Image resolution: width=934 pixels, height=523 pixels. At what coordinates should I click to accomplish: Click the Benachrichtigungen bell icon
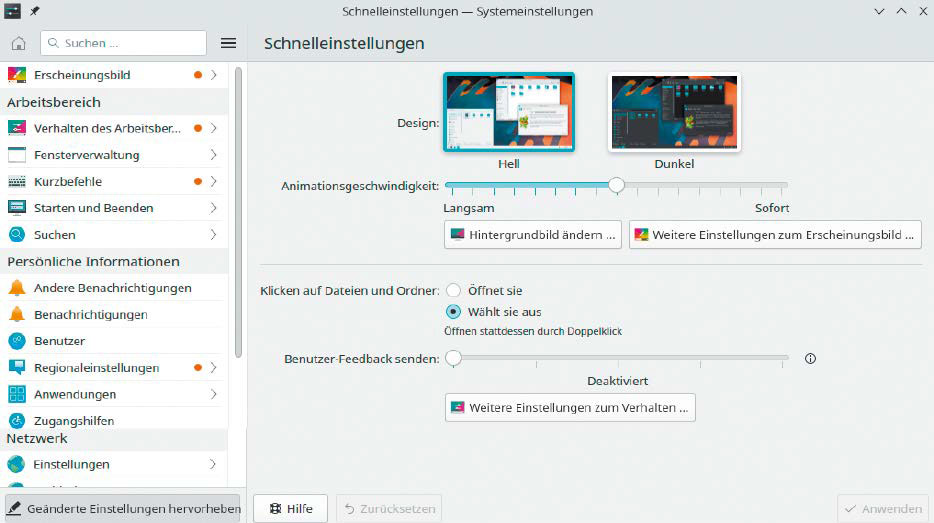click(17, 314)
